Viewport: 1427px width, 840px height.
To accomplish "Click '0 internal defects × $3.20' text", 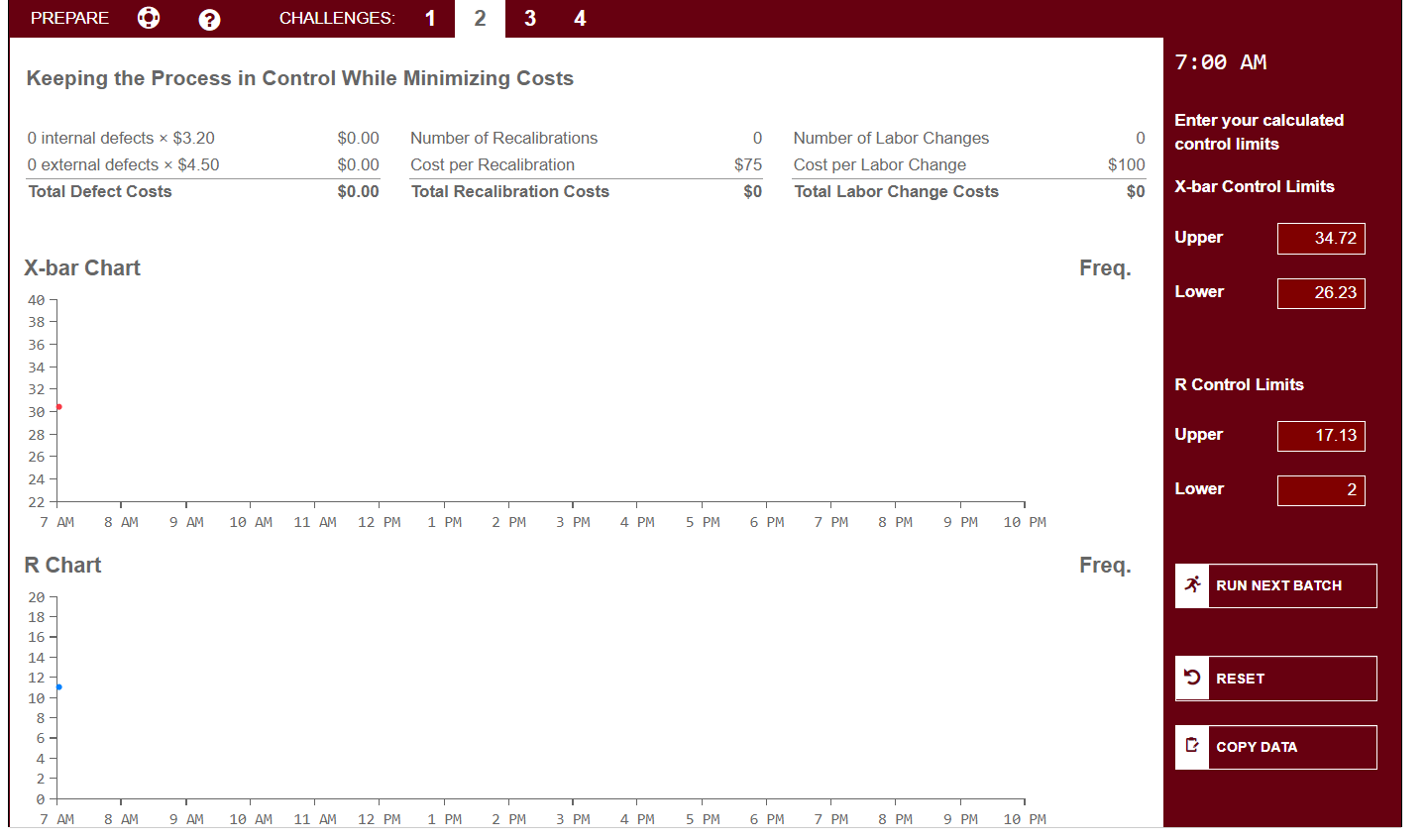I will (x=121, y=138).
